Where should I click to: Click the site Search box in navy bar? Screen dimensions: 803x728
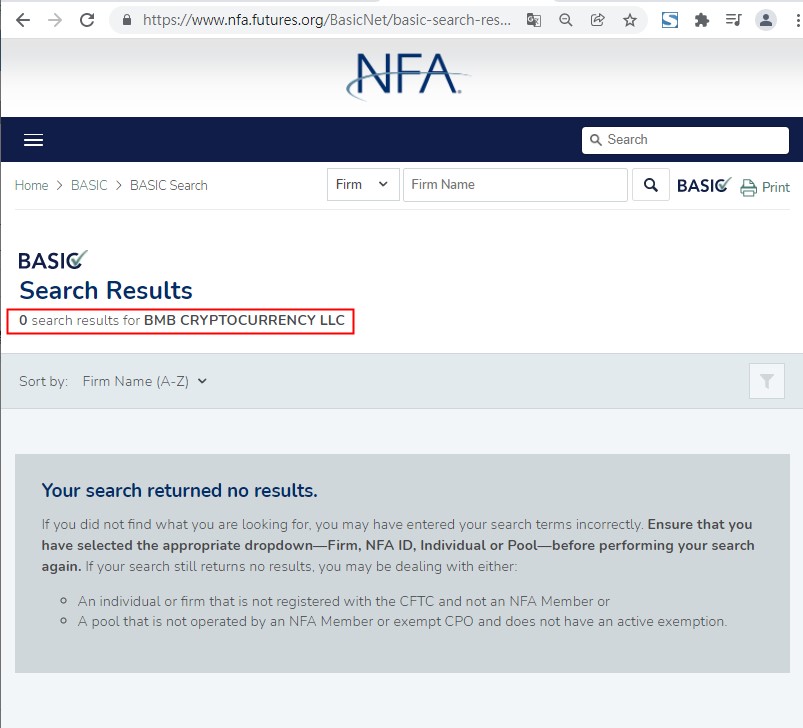point(685,140)
